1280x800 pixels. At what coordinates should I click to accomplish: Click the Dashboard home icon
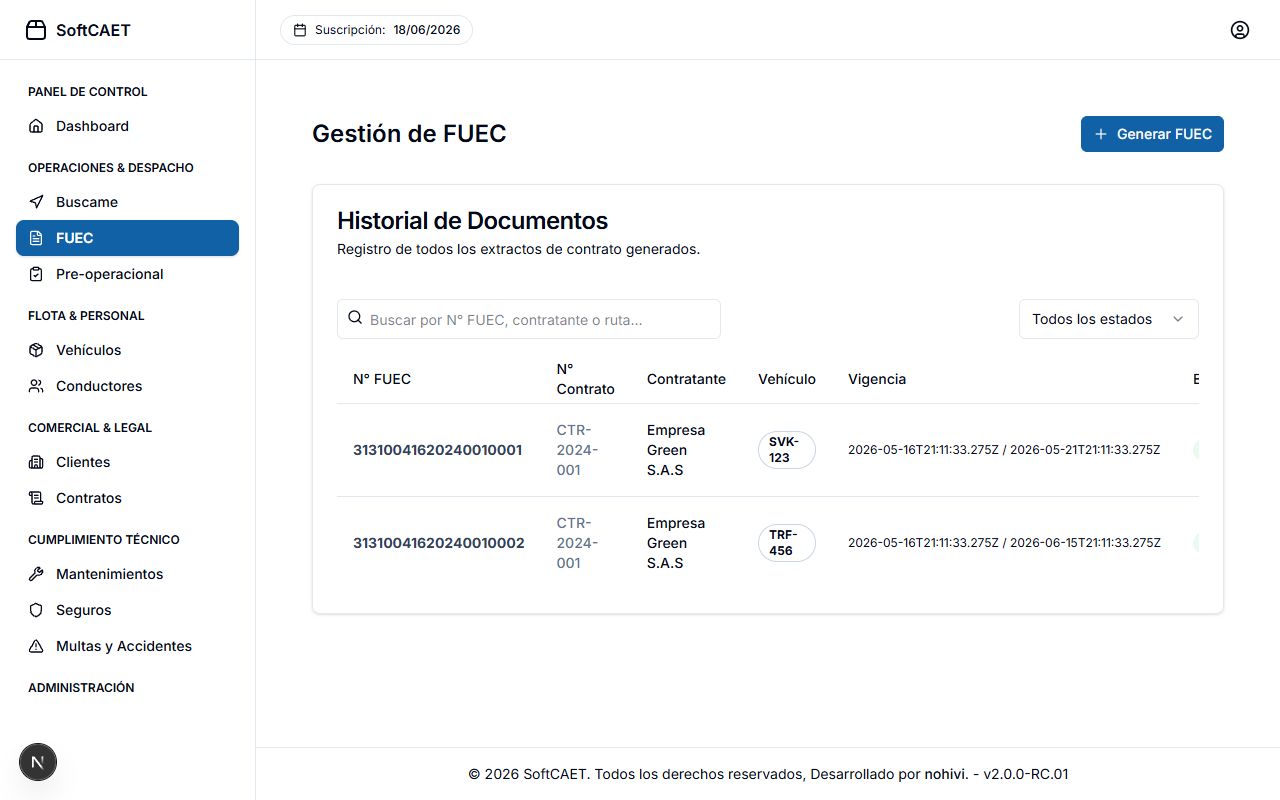click(x=36, y=126)
